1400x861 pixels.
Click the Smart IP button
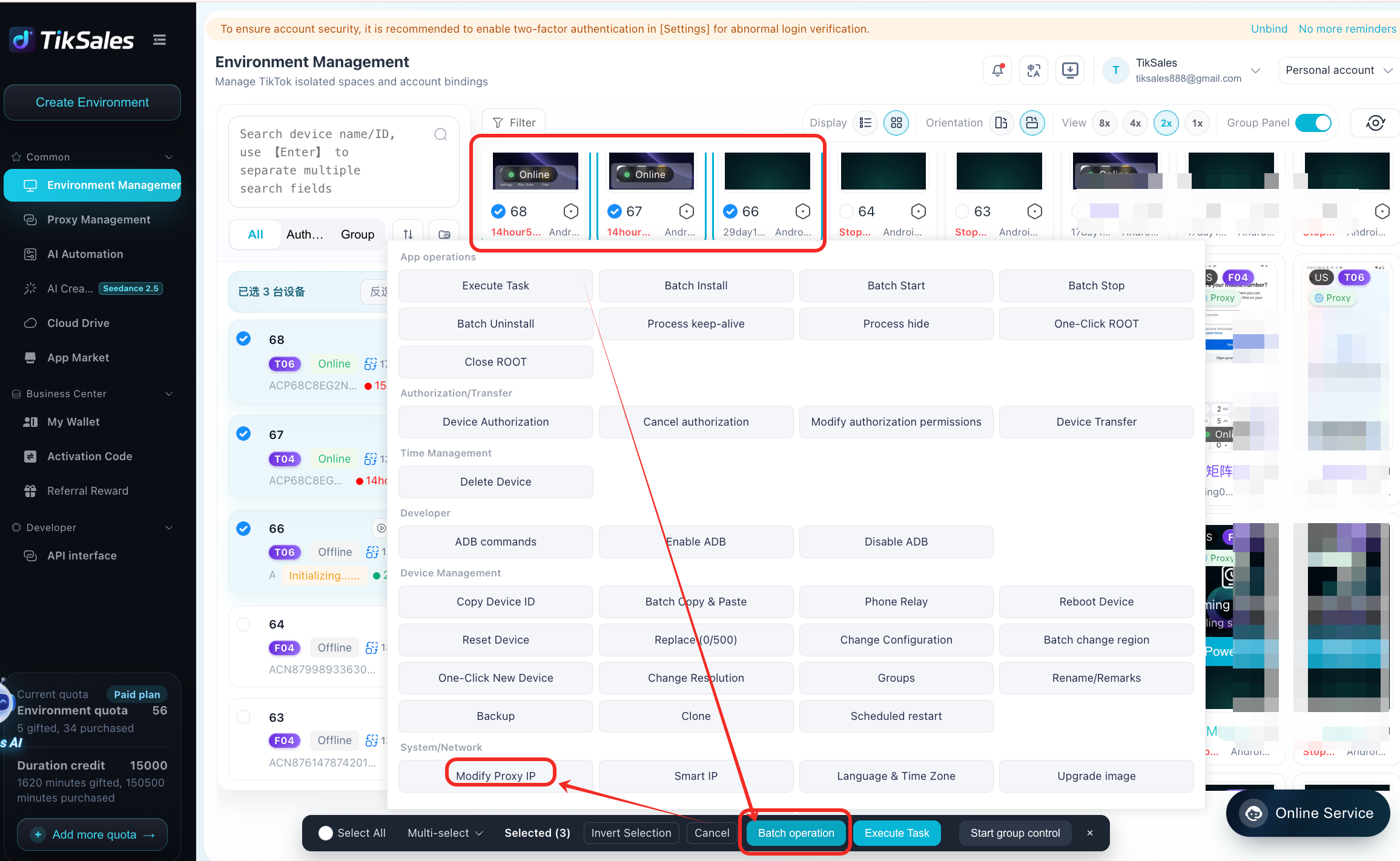tap(696, 776)
